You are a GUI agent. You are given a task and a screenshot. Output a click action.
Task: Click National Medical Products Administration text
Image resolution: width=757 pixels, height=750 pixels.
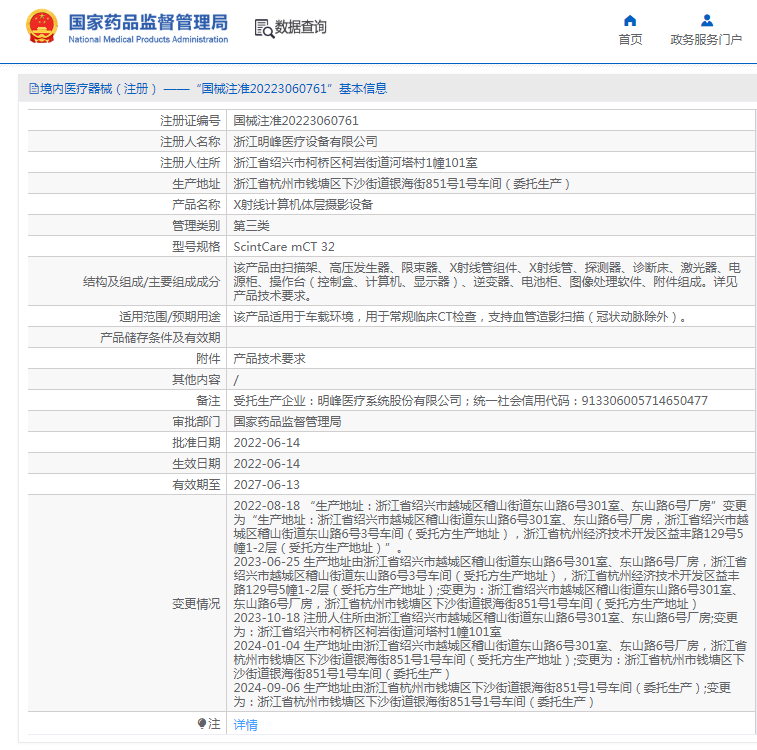[x=148, y=40]
